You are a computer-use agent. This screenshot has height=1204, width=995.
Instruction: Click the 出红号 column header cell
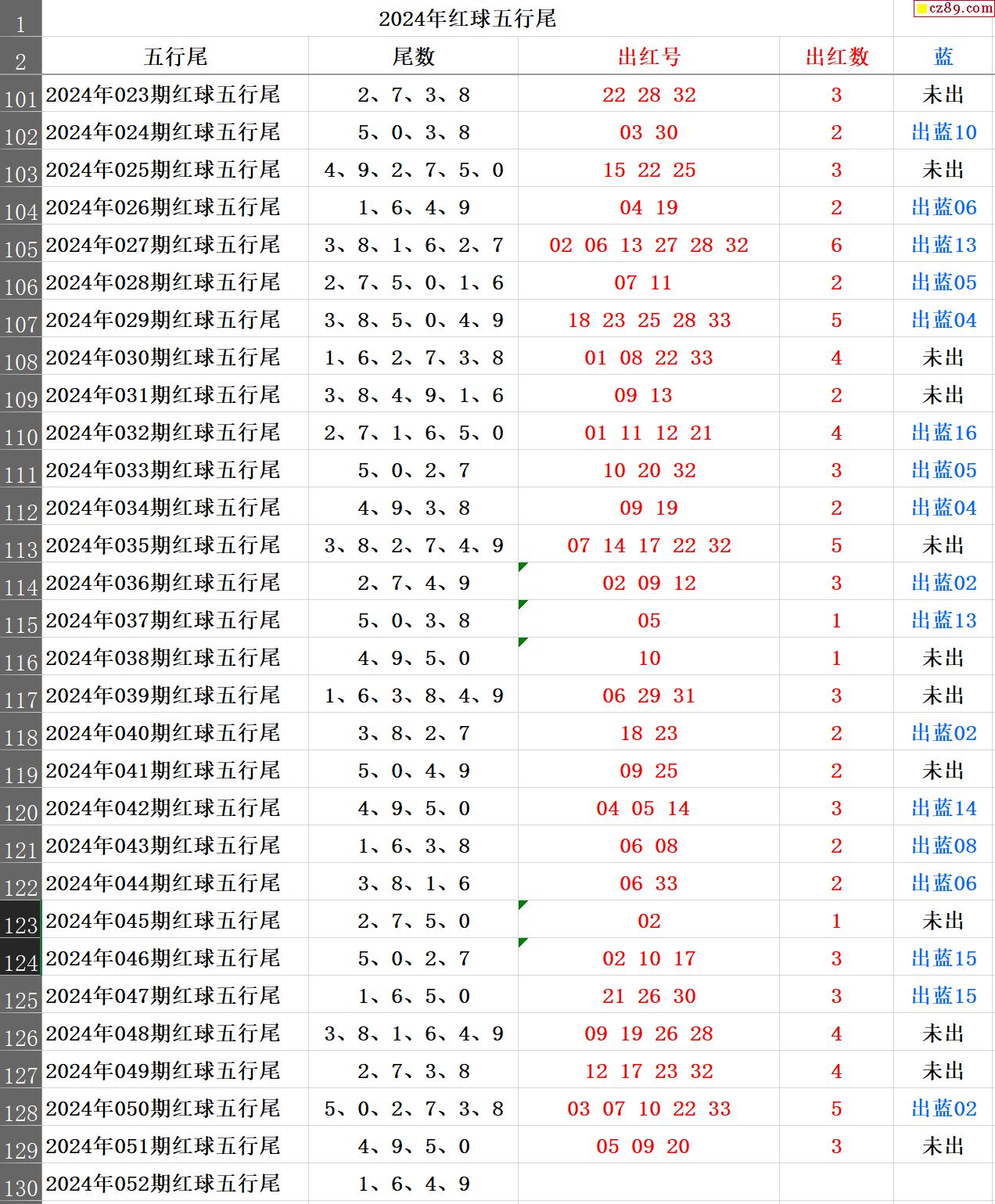click(648, 56)
